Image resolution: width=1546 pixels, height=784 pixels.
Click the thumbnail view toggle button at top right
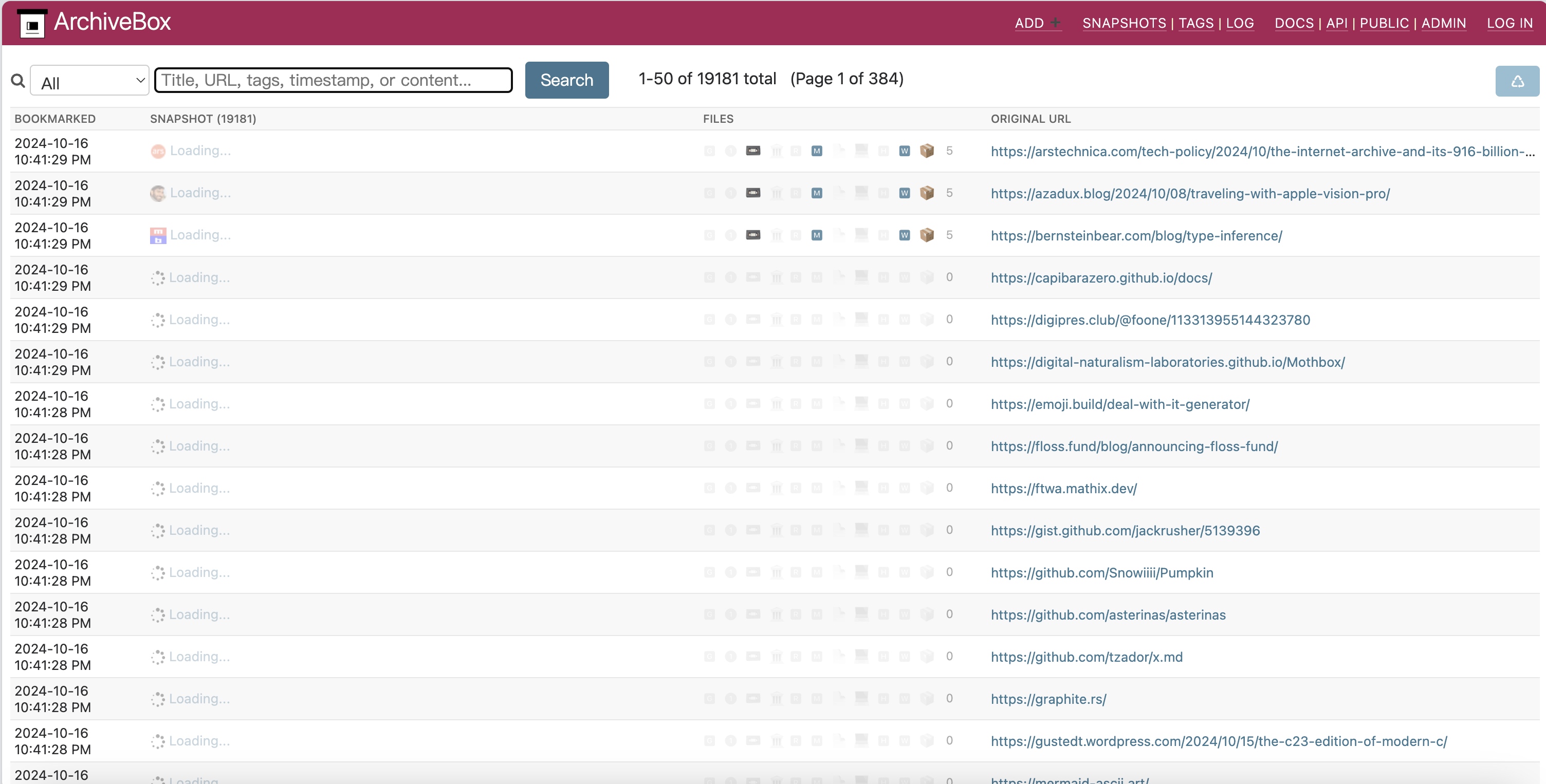tap(1517, 81)
